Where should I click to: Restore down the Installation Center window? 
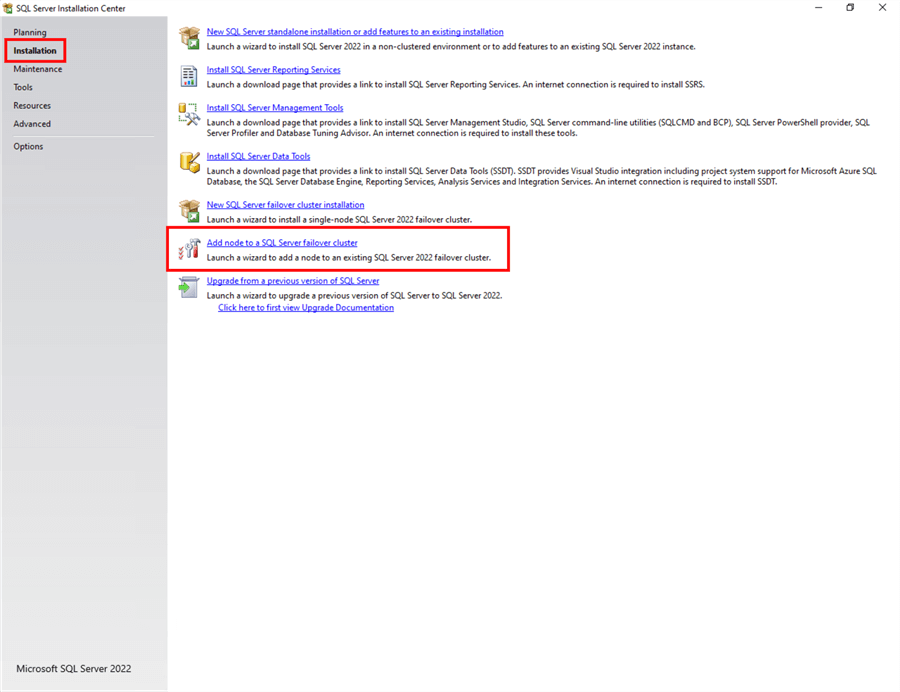[850, 7]
